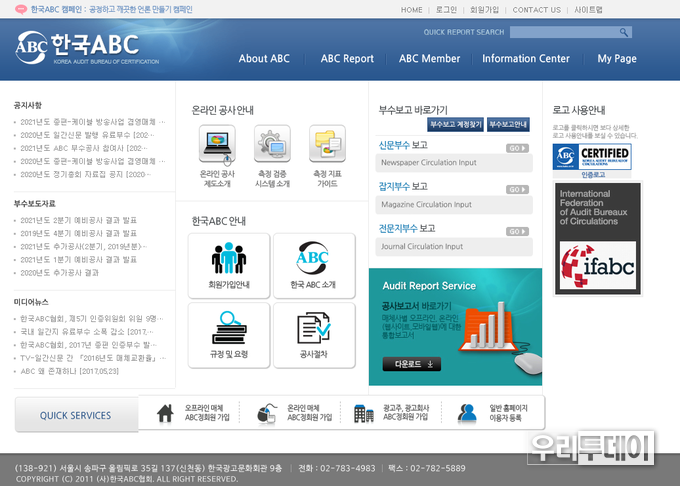Click the Journal Circulation Input field
The height and width of the screenshot is (486, 680).
pos(454,247)
